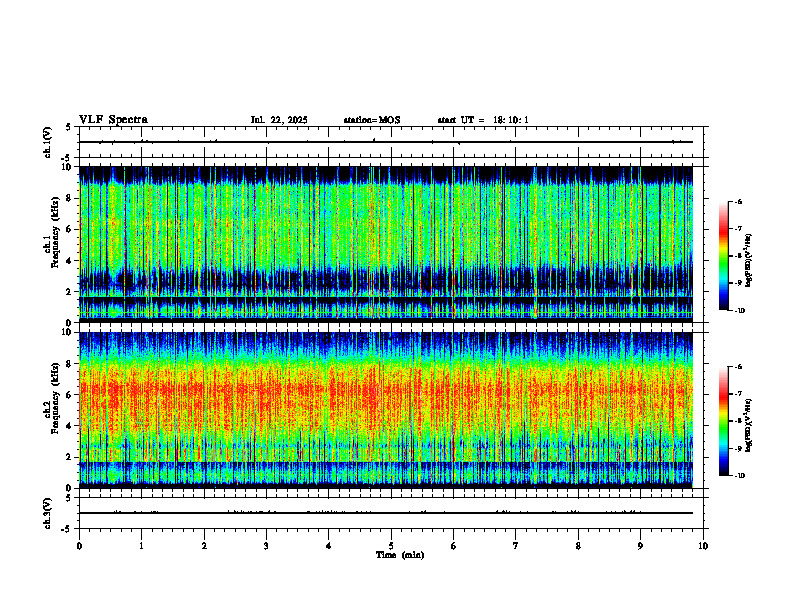Click the 'VLF Spectra' title text
Screen dimensions: 792x612
coord(113,120)
